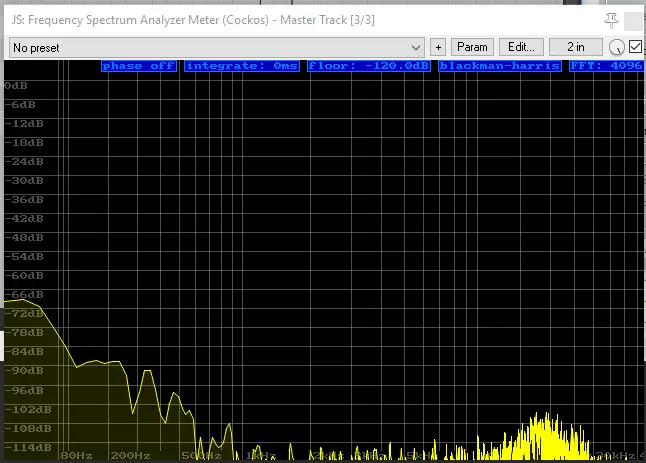Image resolution: width=646 pixels, height=463 pixels.
Task: Change the blackman-harris window type
Action: (500, 66)
